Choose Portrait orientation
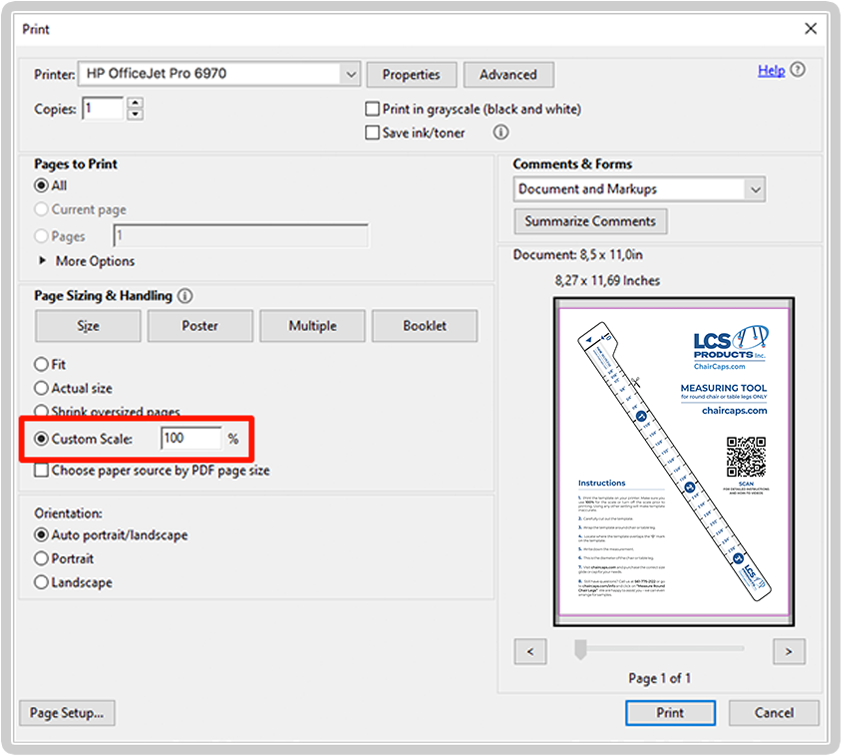The height and width of the screenshot is (756, 841). pos(41,559)
